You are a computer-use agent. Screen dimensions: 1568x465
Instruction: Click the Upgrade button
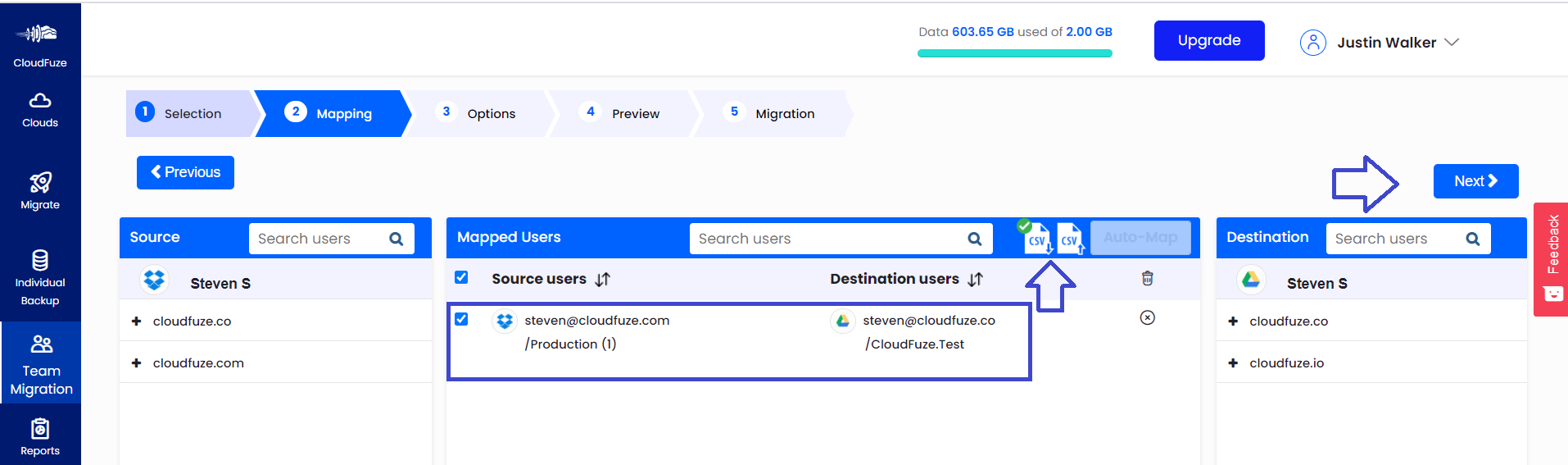click(x=1209, y=40)
